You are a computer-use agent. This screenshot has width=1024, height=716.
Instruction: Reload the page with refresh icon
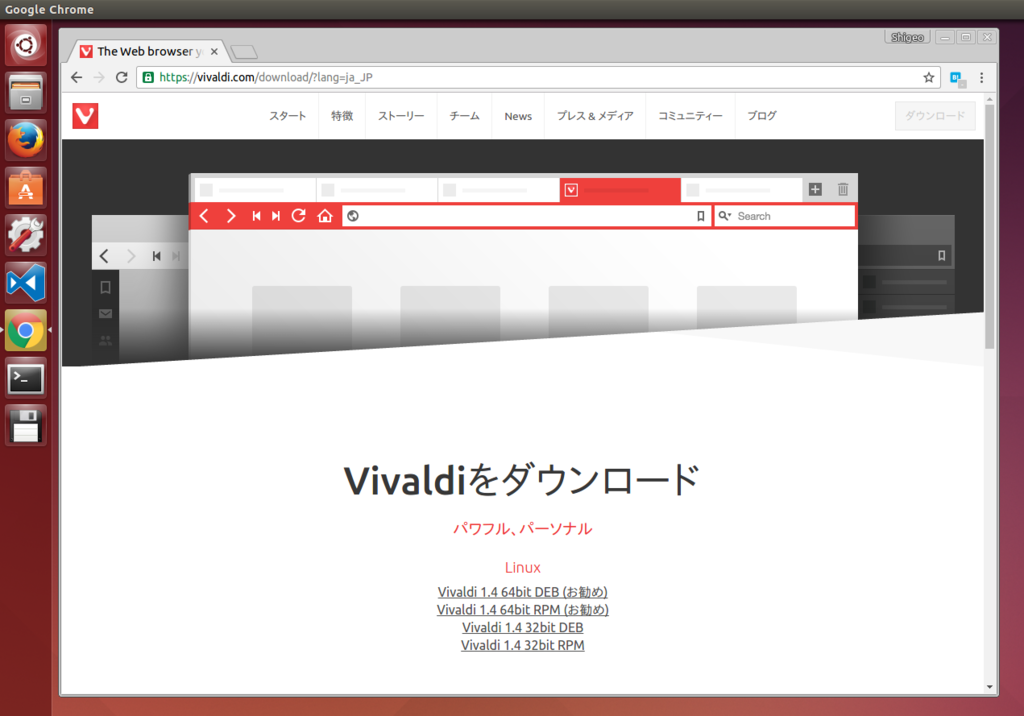[121, 77]
